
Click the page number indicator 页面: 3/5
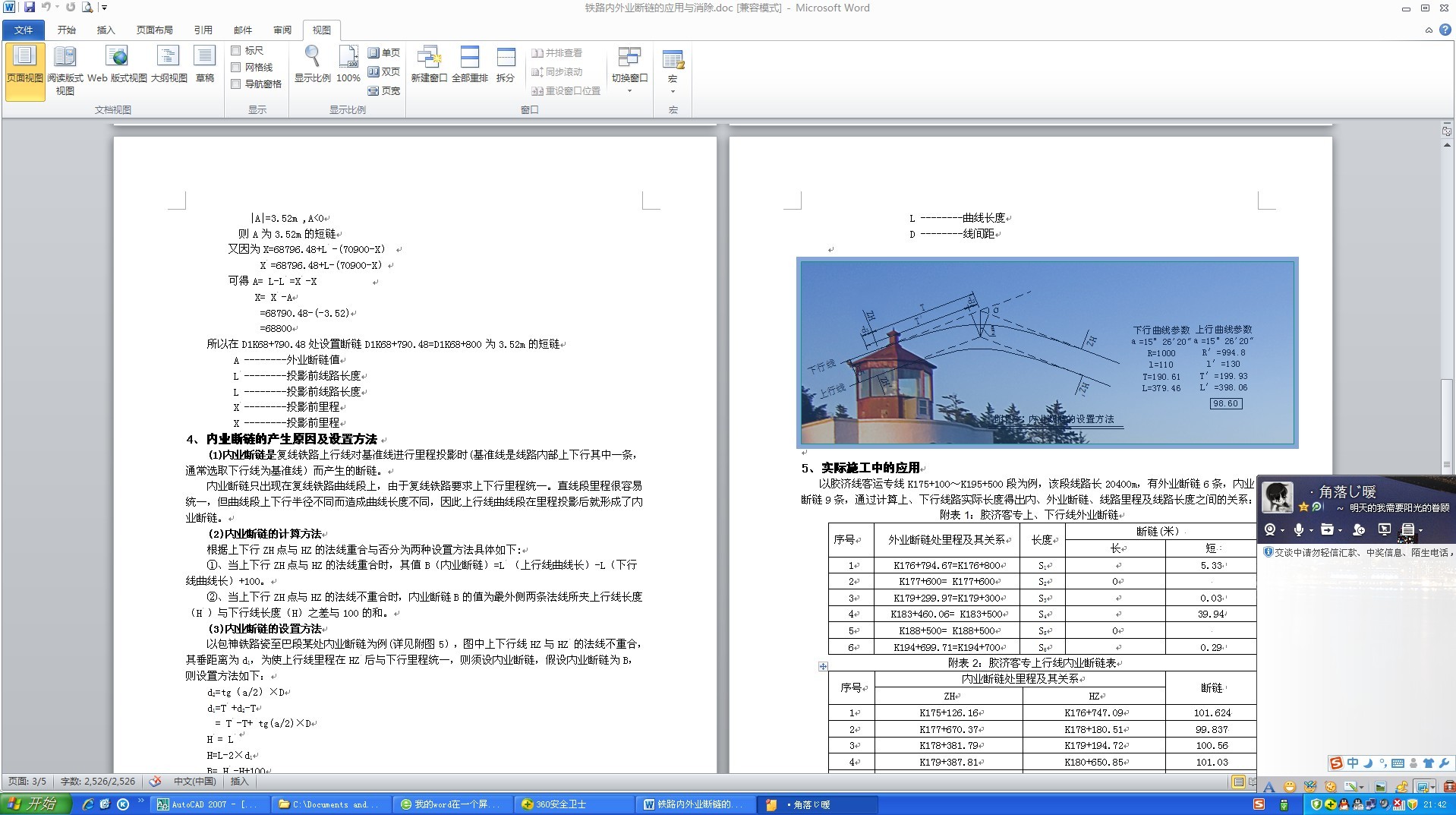(x=27, y=781)
